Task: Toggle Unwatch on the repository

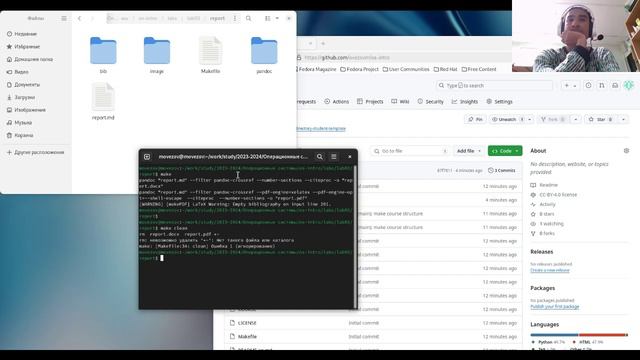Action: click(508, 119)
